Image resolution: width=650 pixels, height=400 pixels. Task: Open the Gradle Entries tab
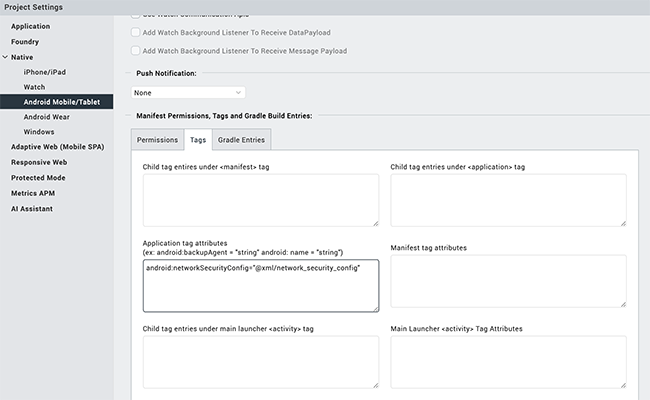point(241,140)
